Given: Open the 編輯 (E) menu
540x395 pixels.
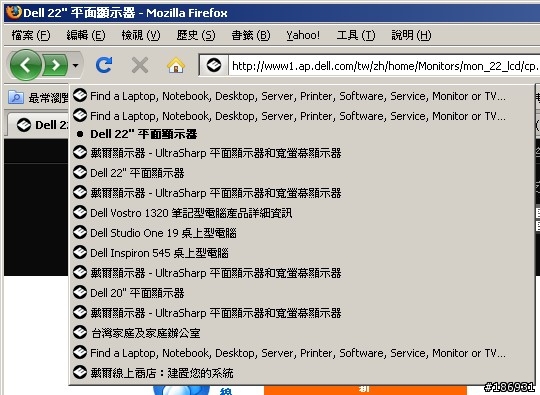Looking at the screenshot, I should pos(86,35).
